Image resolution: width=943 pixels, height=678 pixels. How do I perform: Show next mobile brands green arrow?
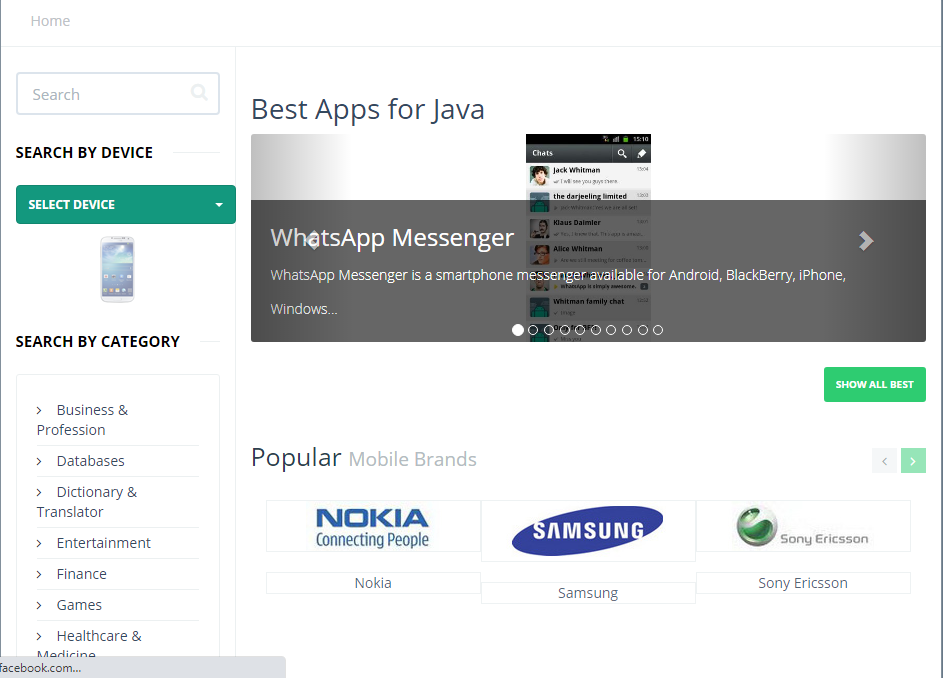(913, 461)
